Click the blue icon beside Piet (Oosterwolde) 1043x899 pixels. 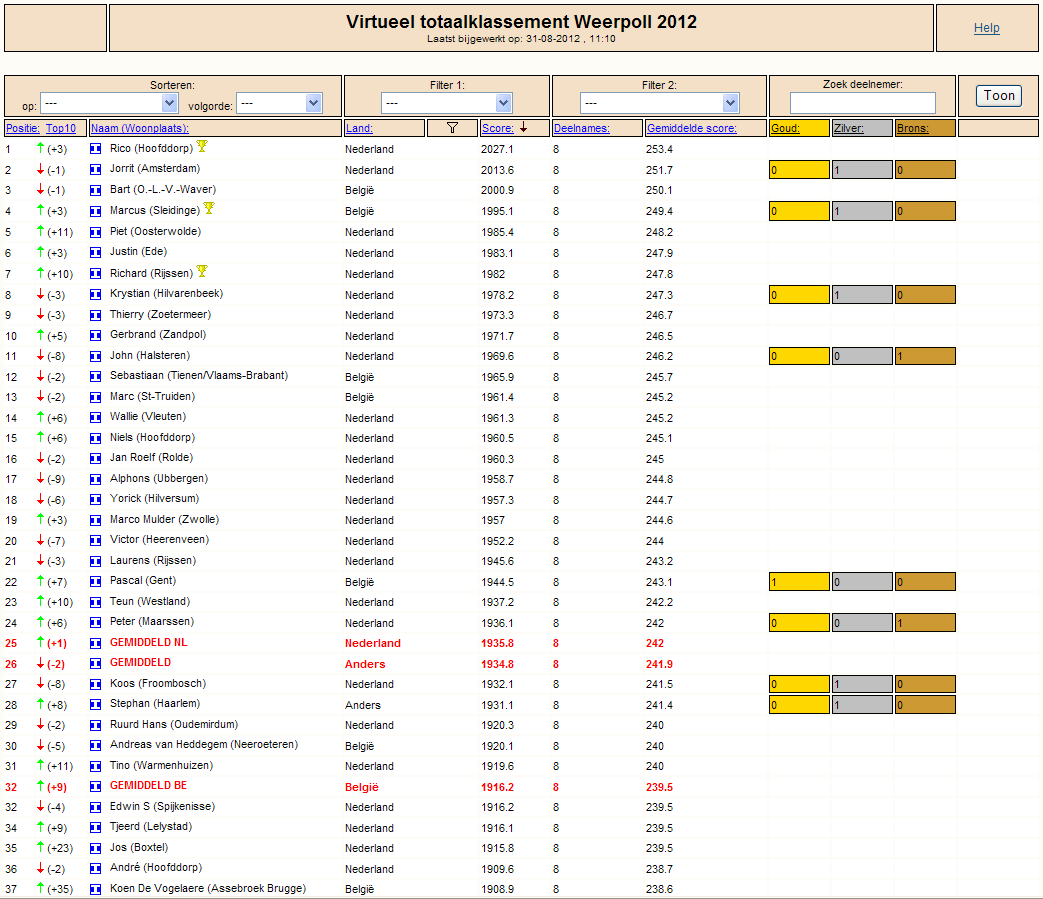(96, 232)
